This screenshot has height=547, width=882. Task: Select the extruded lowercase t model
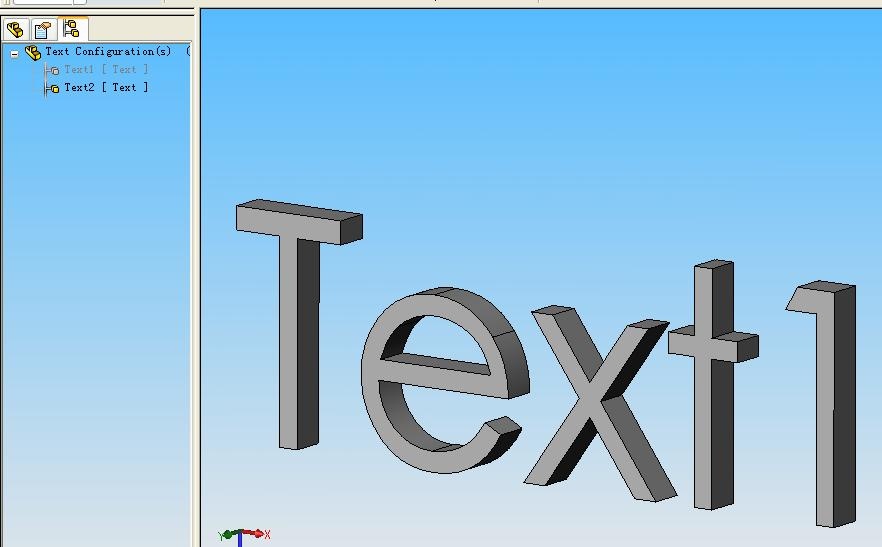713,384
